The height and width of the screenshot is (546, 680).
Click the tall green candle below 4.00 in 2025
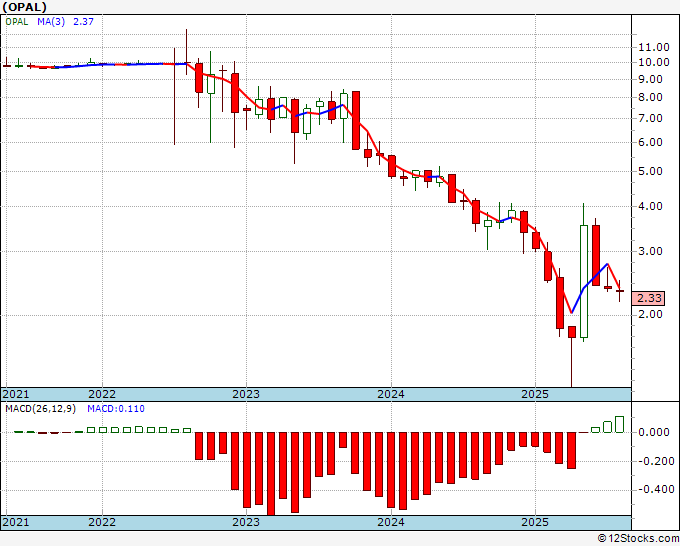(x=584, y=281)
